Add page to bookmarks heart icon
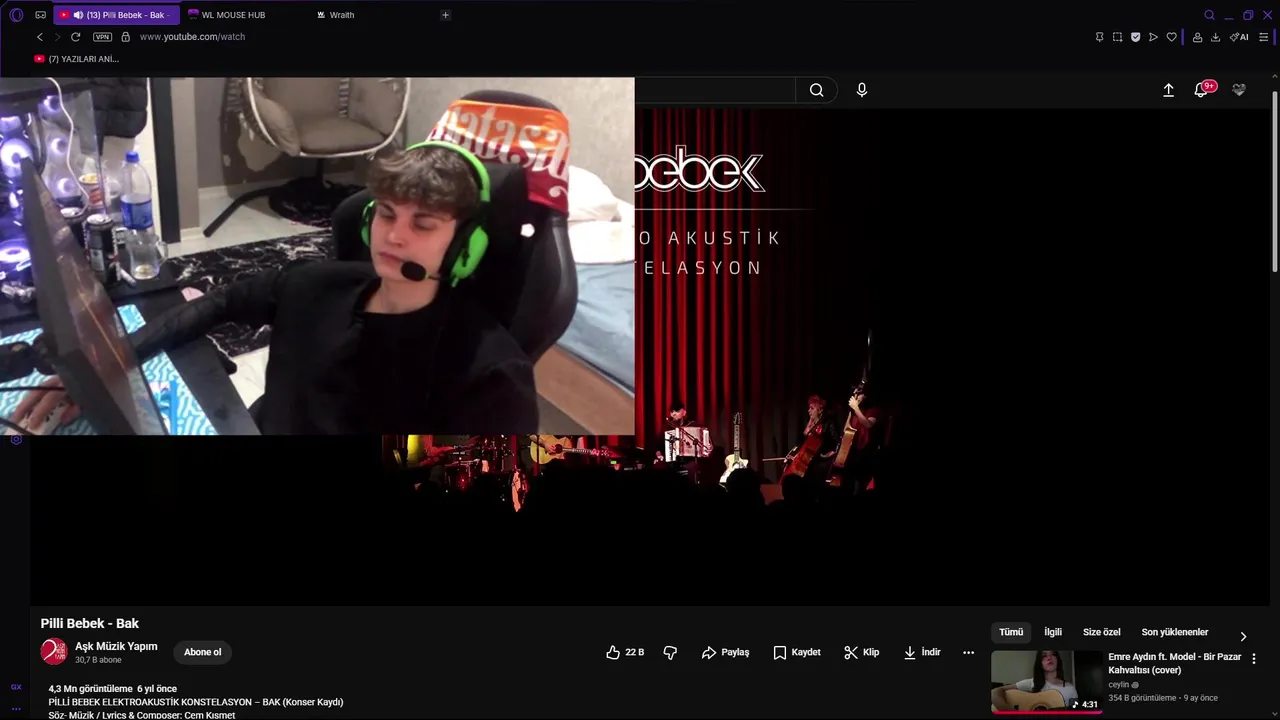 (x=1171, y=37)
